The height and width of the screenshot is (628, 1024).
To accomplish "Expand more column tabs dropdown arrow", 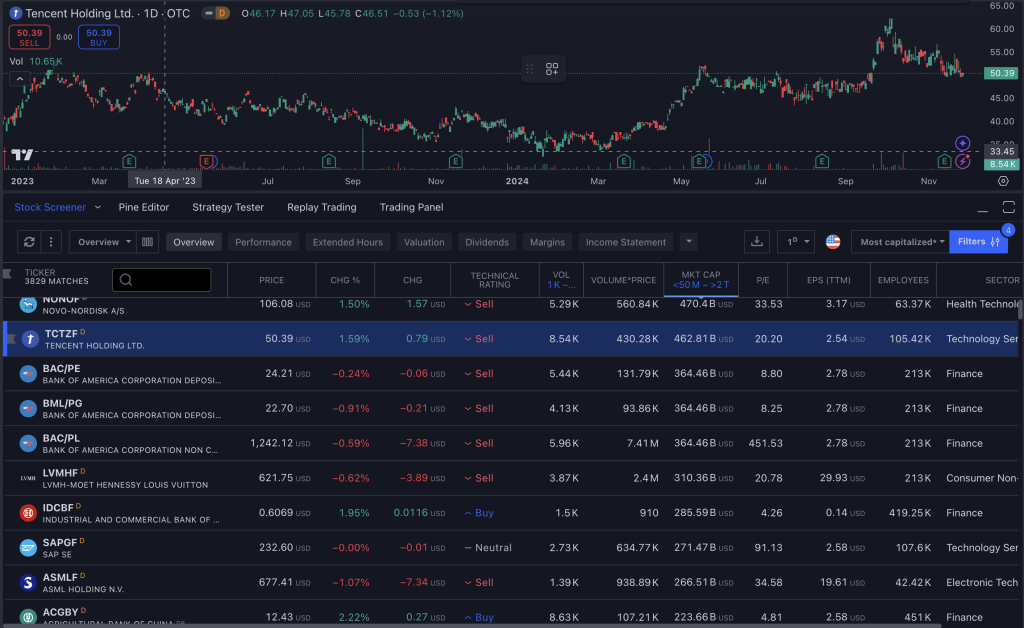I will [x=689, y=242].
